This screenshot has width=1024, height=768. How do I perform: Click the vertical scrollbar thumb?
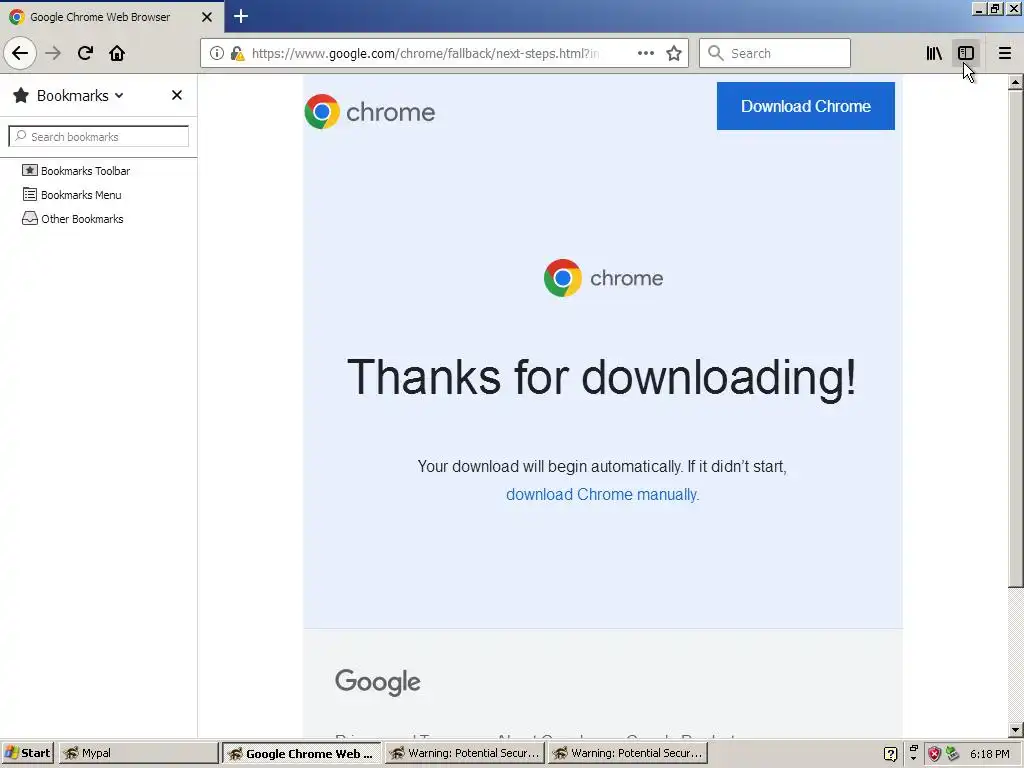point(1015,338)
